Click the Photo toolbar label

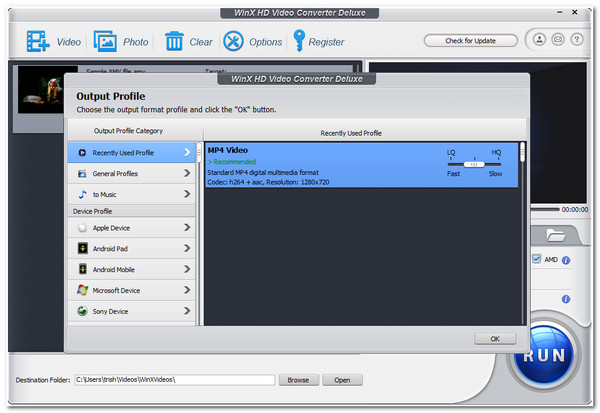point(135,42)
